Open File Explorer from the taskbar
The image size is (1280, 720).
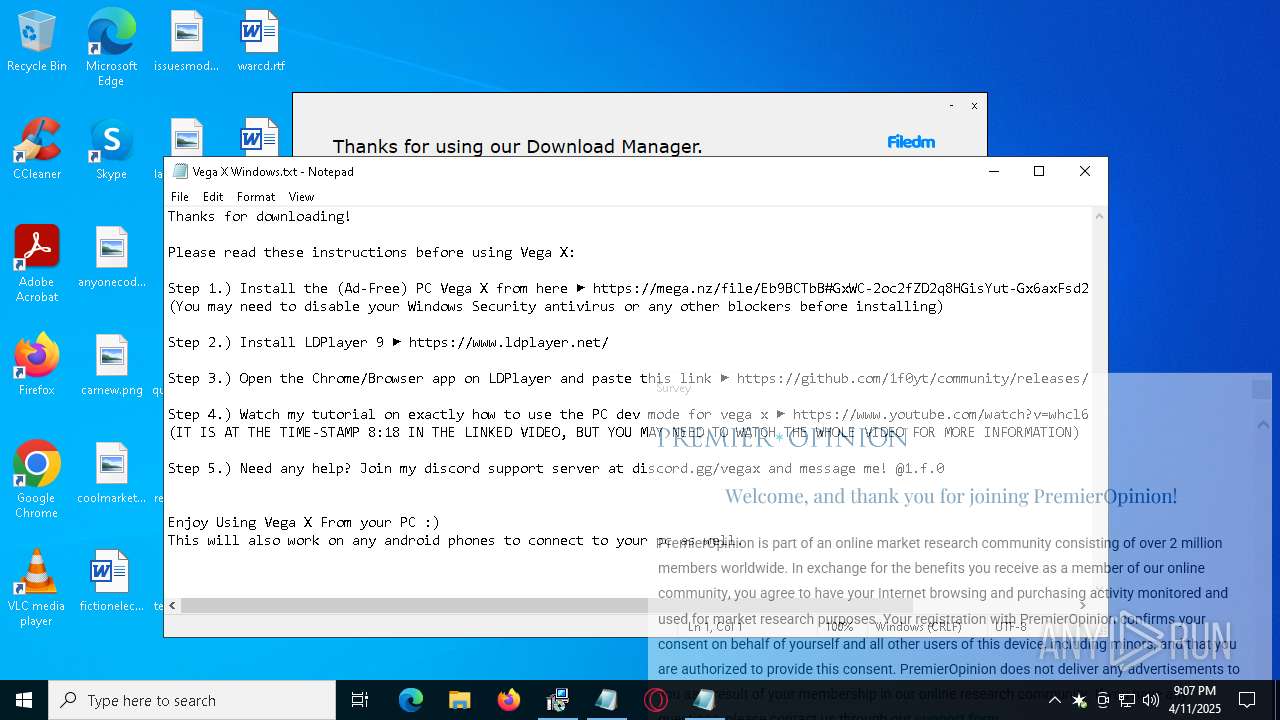pos(459,700)
